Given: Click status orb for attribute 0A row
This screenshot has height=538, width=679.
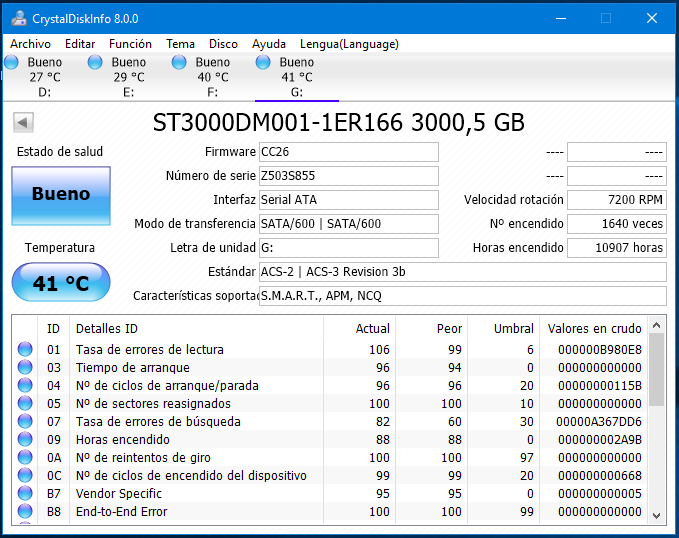Looking at the screenshot, I should point(25,457).
